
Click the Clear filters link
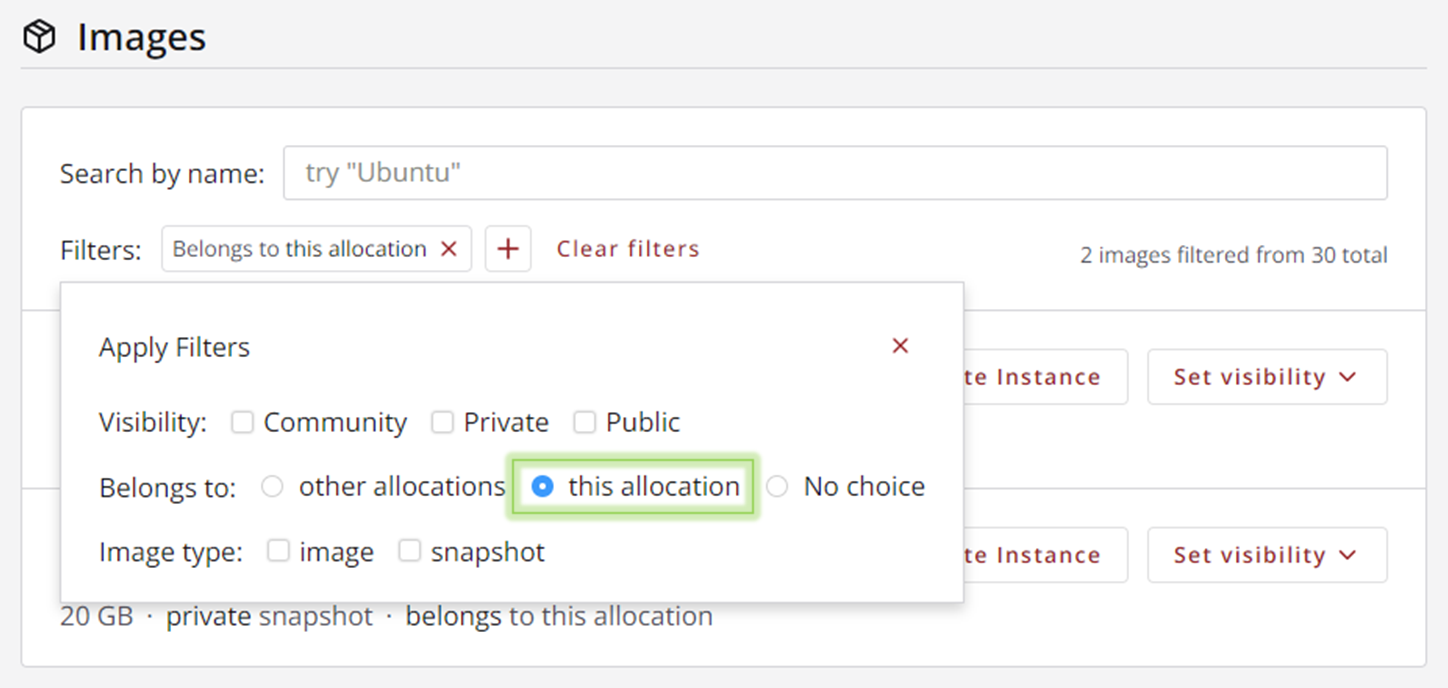(628, 249)
